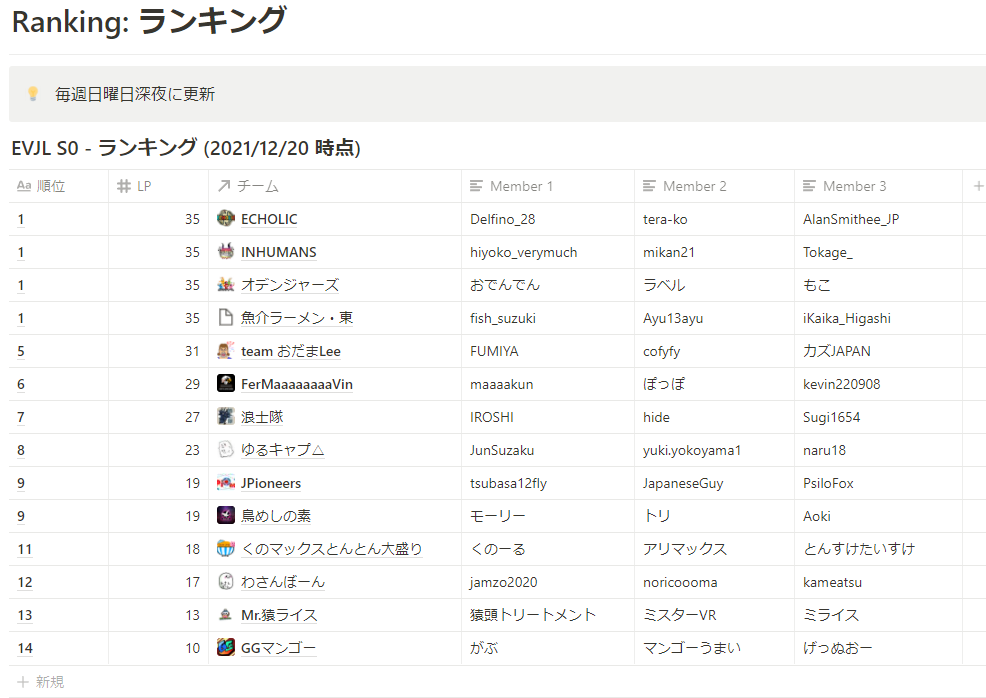Click the lightbulb callout icon

coord(33,94)
